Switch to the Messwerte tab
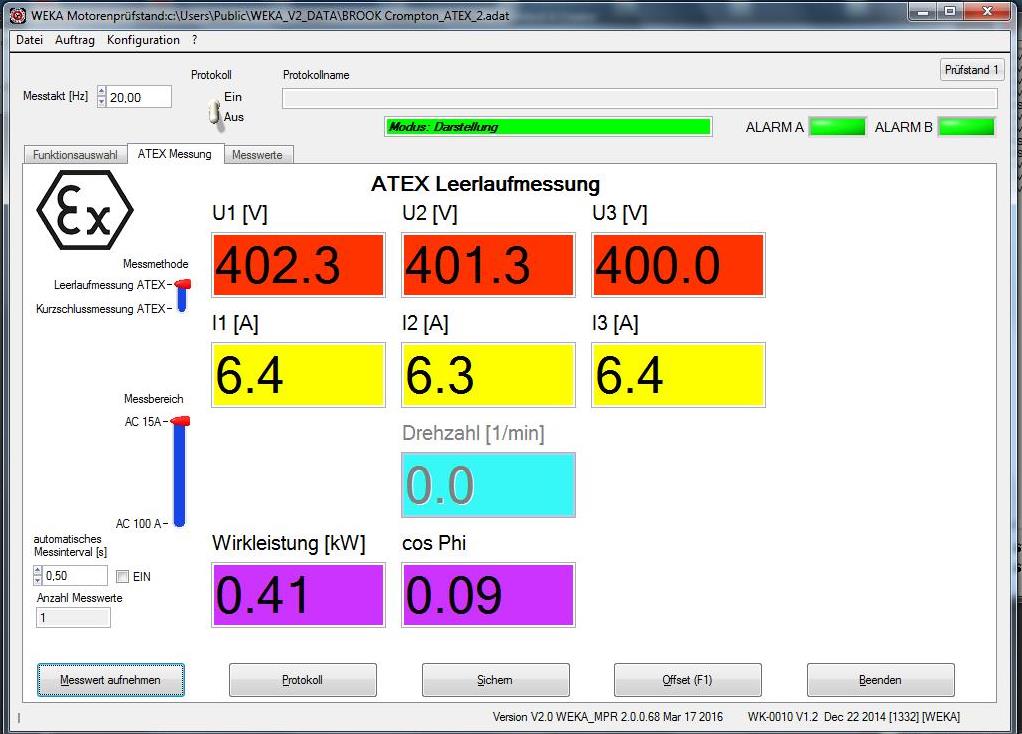This screenshot has height=734, width=1022. [257, 155]
